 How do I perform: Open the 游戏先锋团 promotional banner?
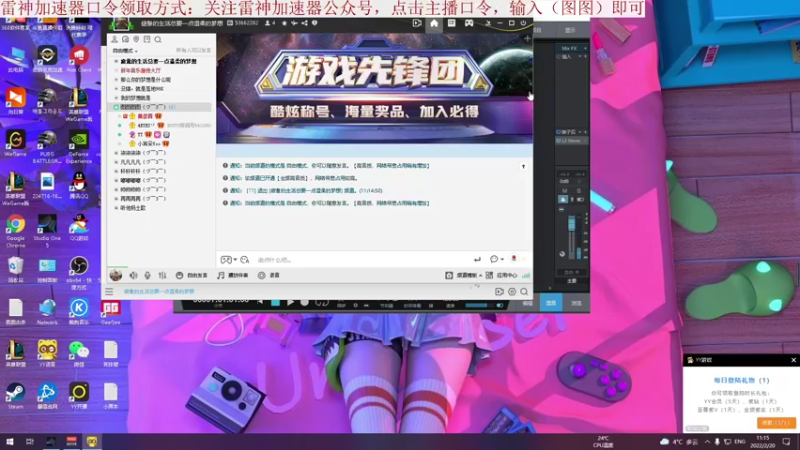tap(374, 88)
